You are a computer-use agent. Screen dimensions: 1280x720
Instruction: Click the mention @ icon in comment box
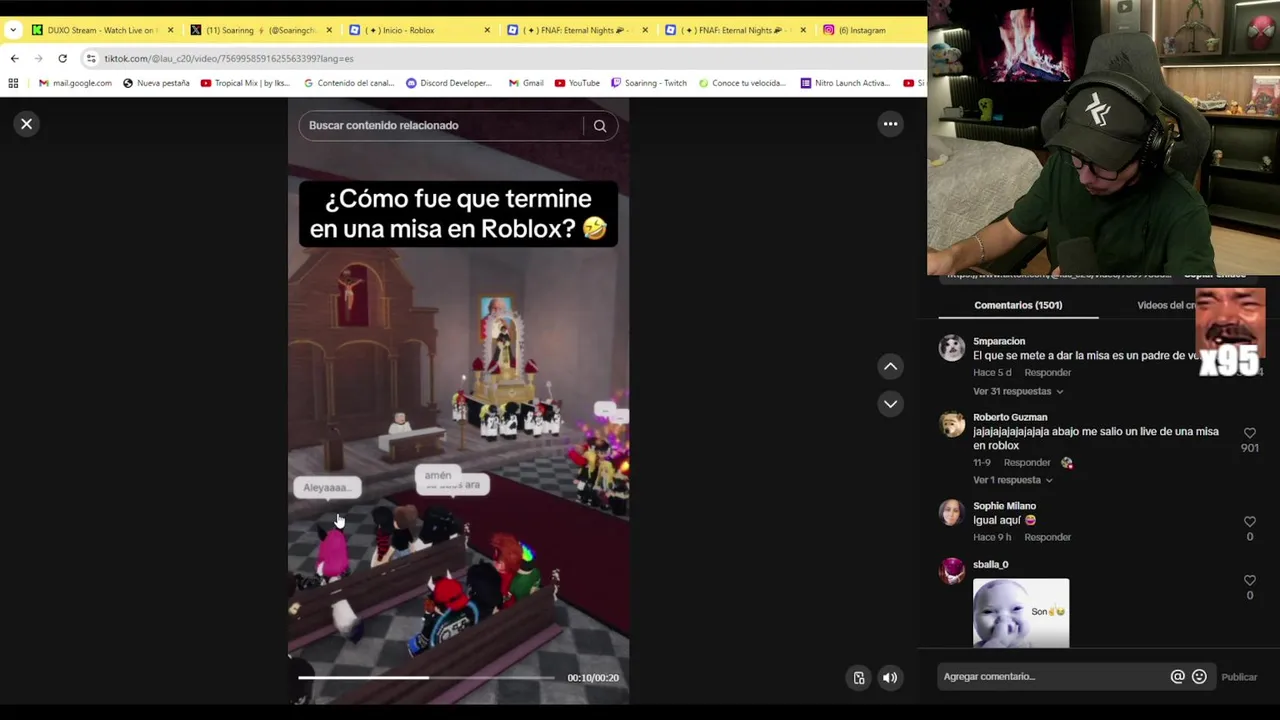[x=1177, y=677]
